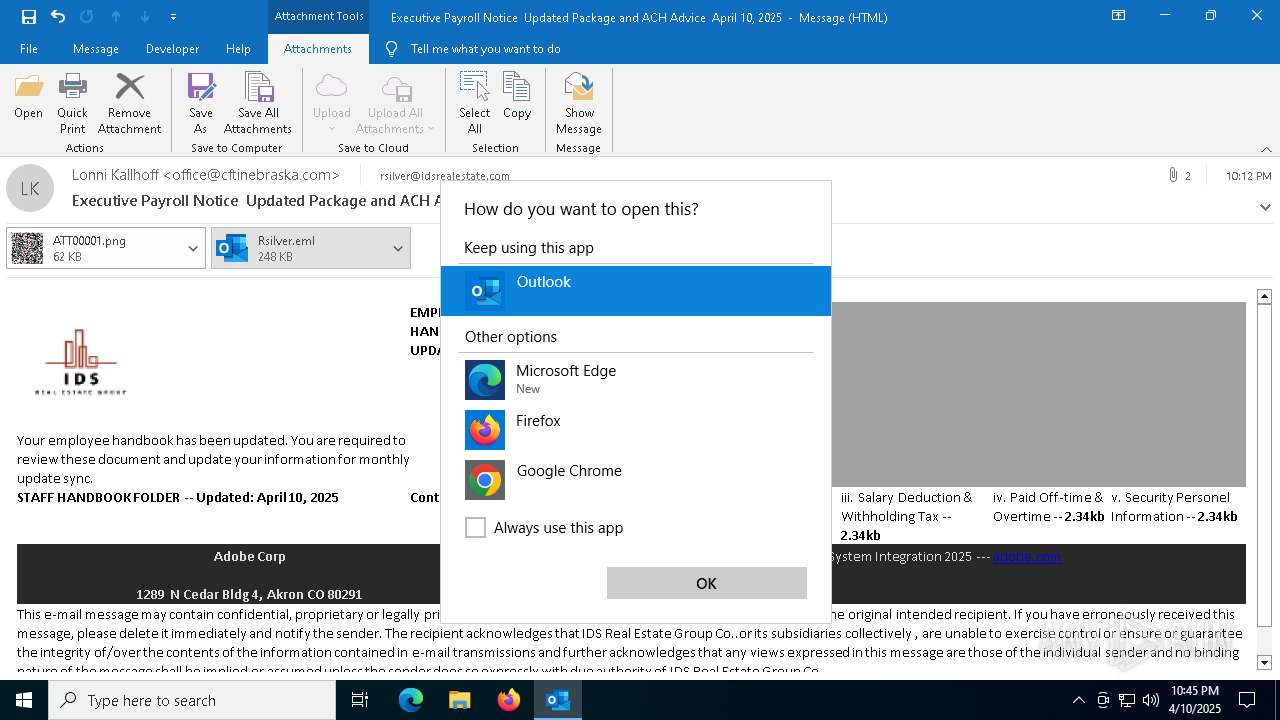Click the Undo arrow in title bar

58,17
